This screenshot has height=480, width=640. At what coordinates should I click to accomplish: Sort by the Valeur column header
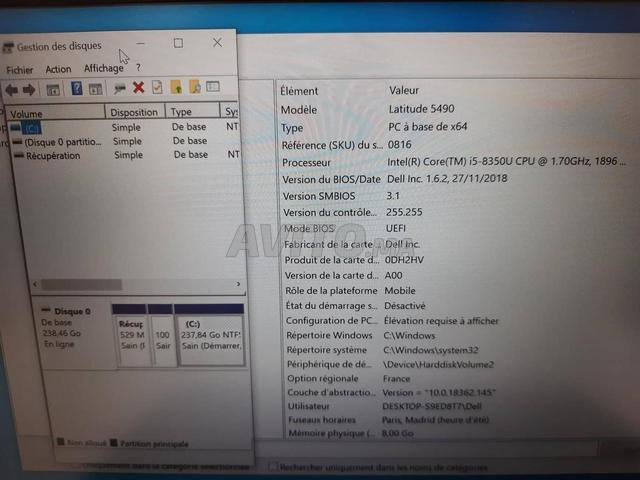(404, 90)
